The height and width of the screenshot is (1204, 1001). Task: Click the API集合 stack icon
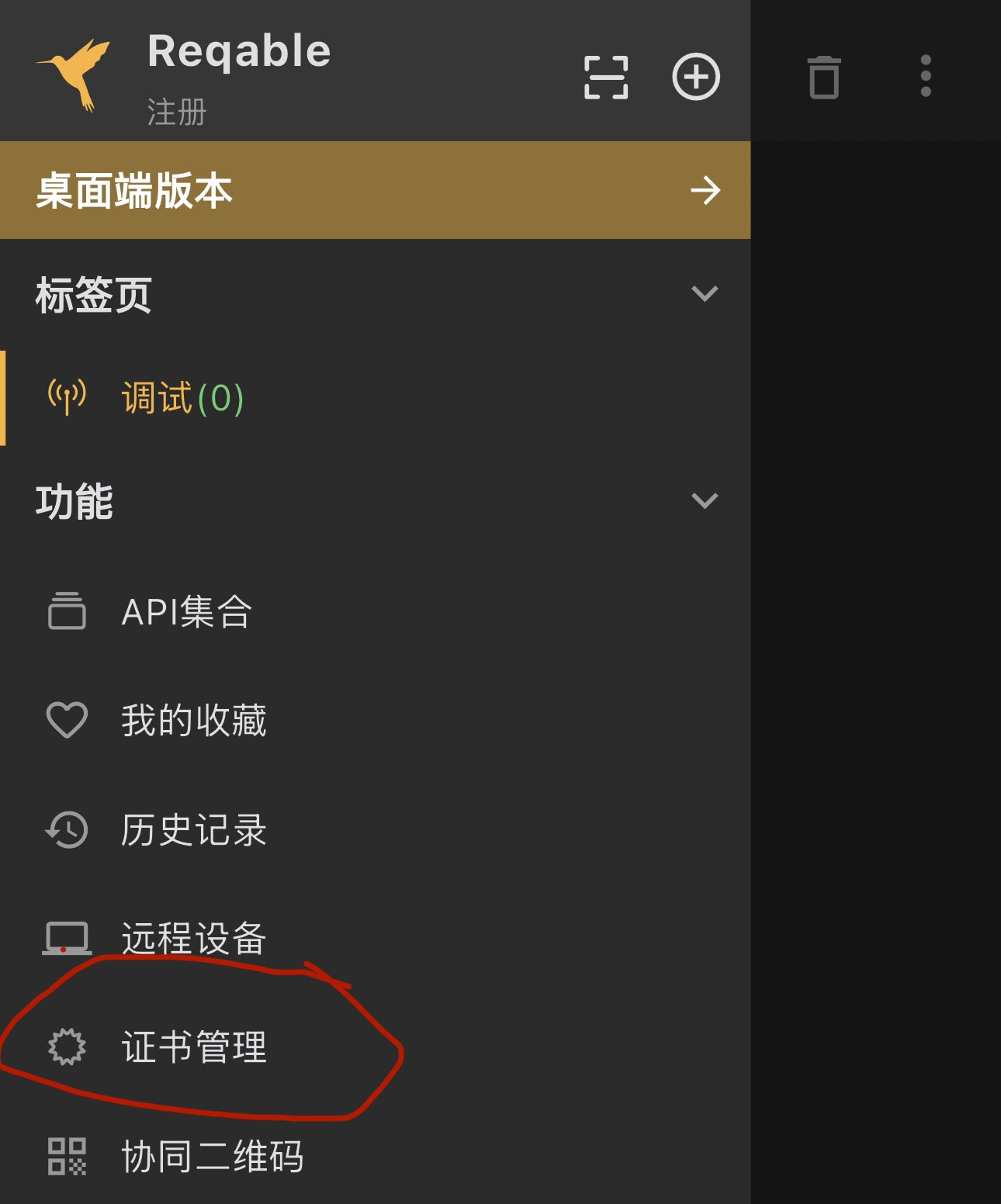(67, 611)
